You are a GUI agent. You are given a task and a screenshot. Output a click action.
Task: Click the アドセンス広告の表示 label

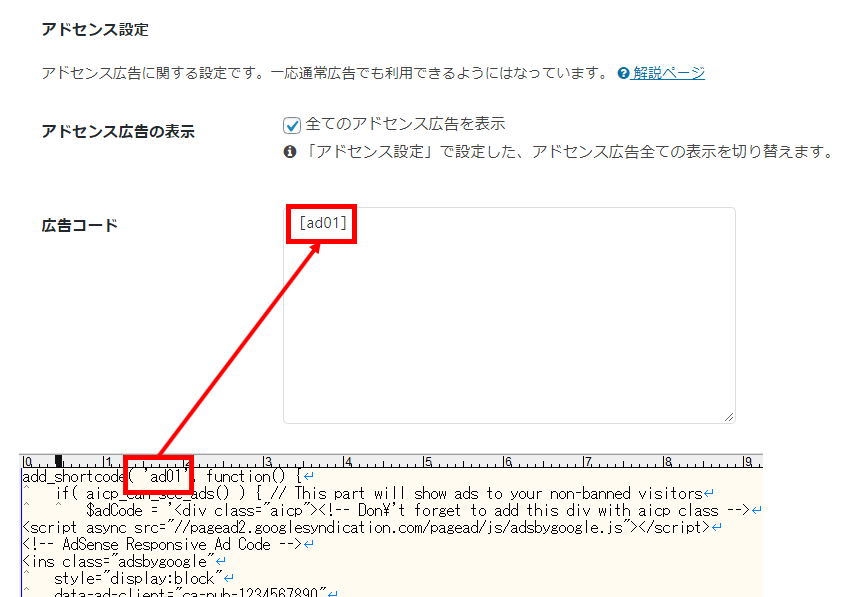click(x=118, y=131)
